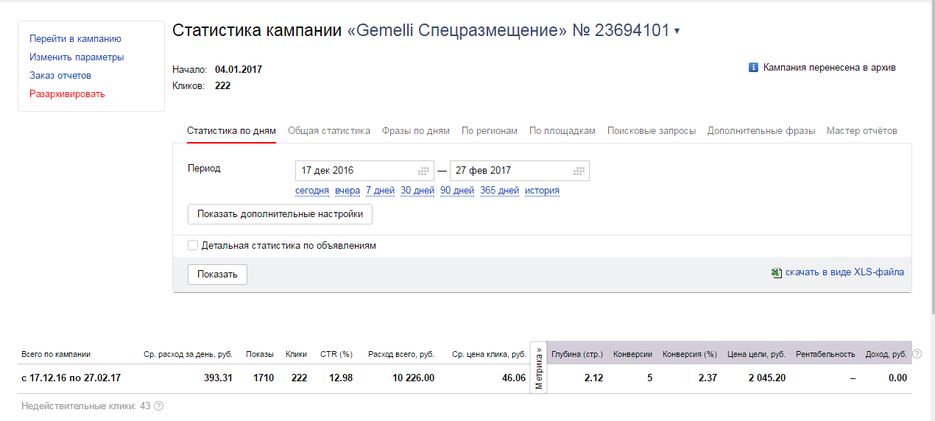Click Недействительные клики: 43 text
This screenshot has width=935, height=421.
click(x=86, y=406)
